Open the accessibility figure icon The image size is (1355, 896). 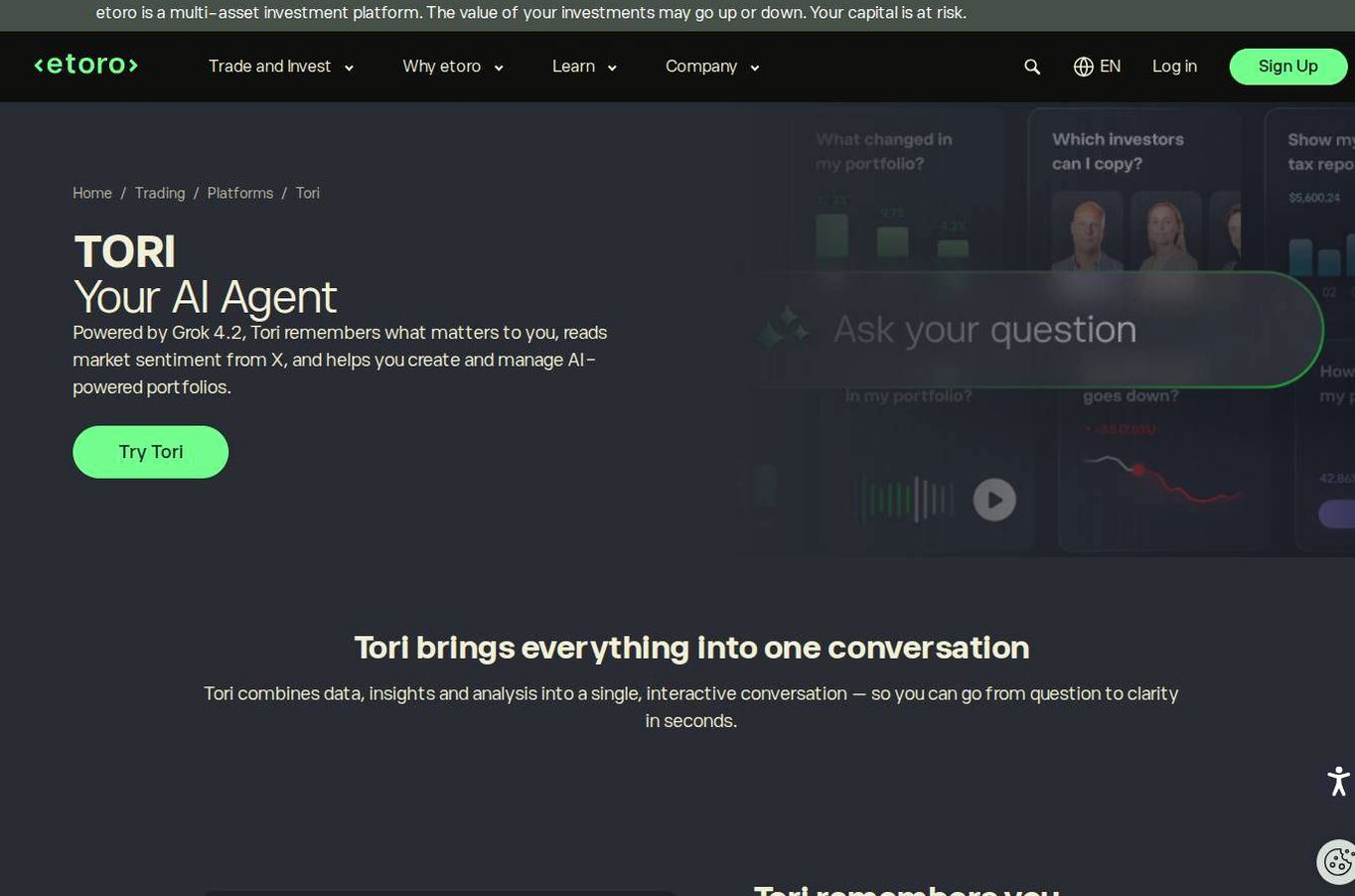pyautogui.click(x=1338, y=781)
